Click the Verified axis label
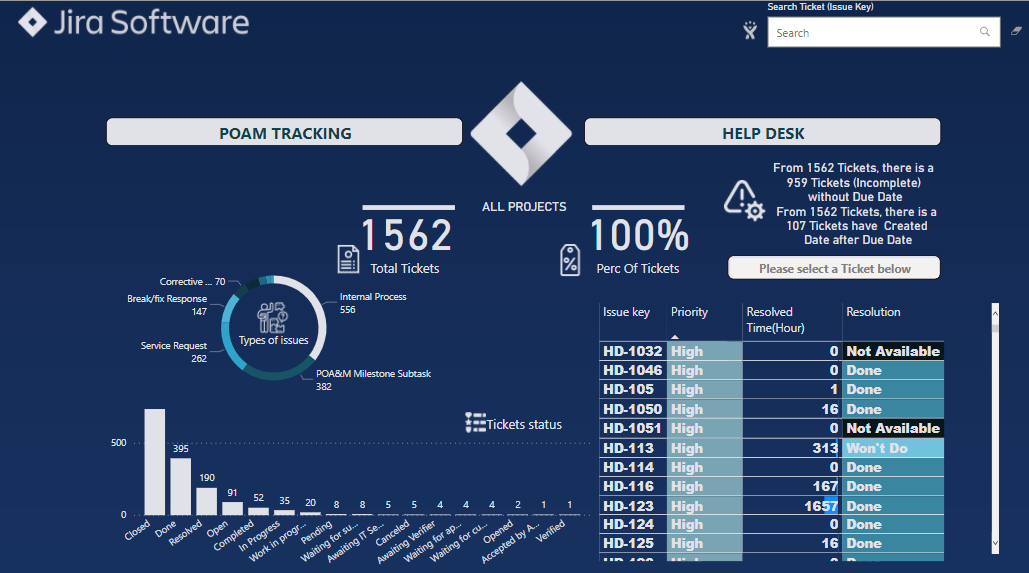1029x573 pixels. (x=550, y=531)
